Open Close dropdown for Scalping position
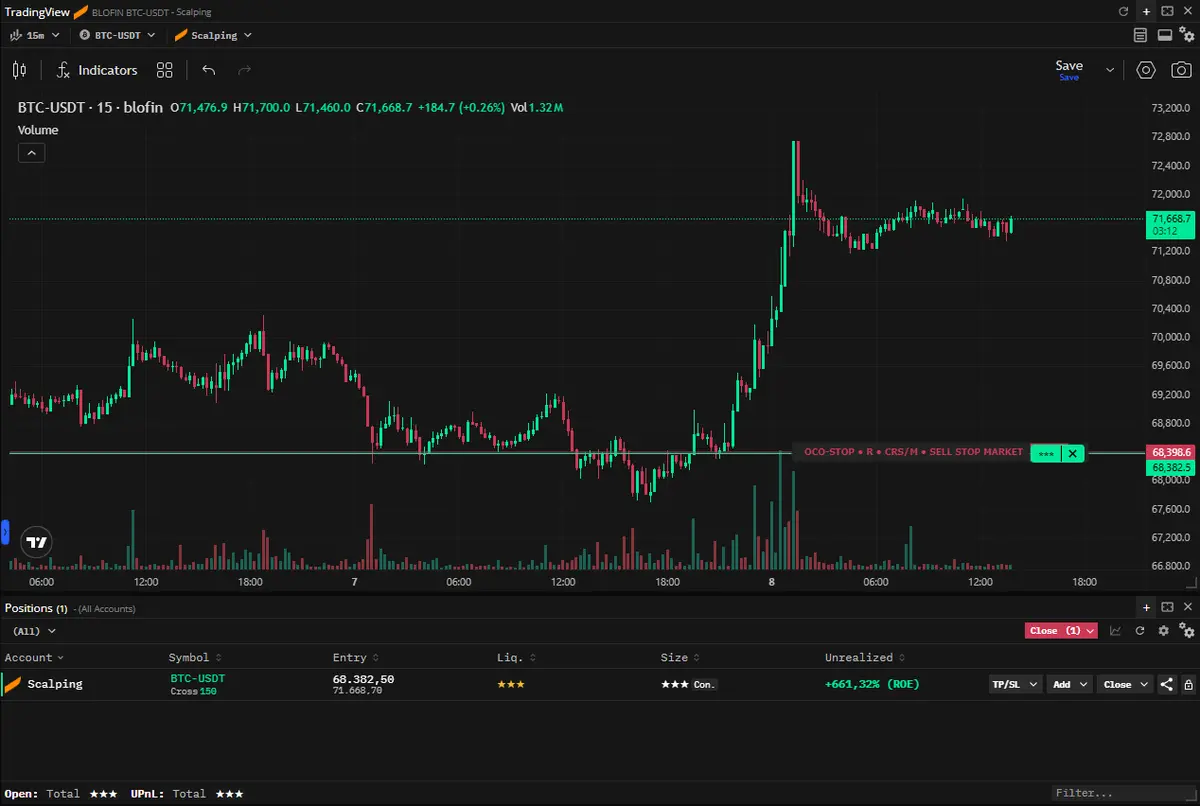Viewport: 1200px width, 806px height. [x=1125, y=684]
